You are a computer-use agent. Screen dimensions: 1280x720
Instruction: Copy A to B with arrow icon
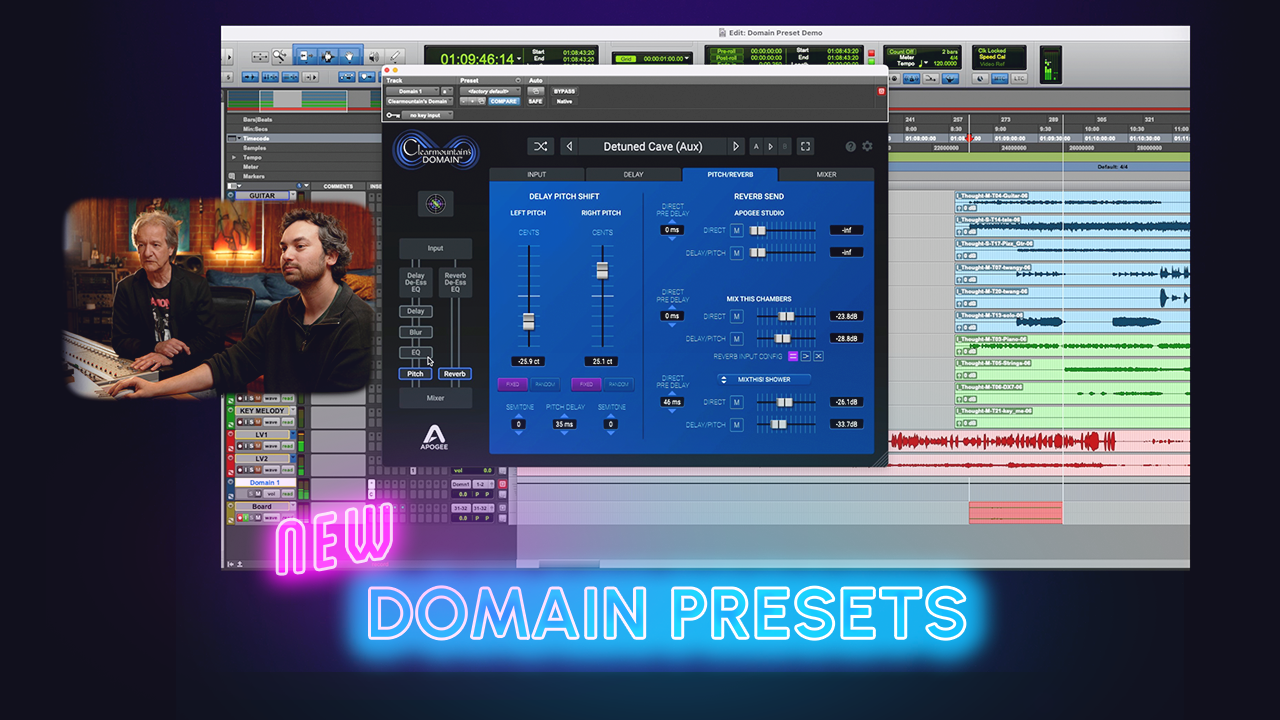[770, 147]
